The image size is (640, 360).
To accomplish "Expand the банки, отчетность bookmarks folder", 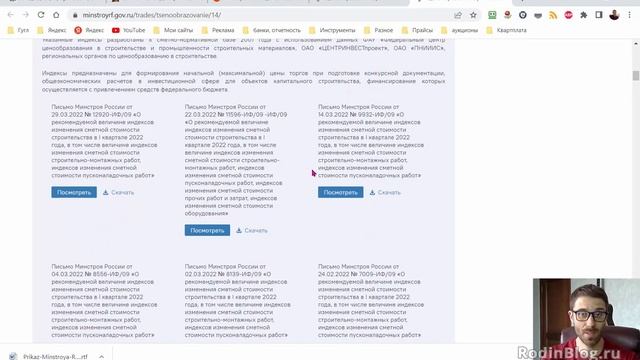I will pyautogui.click(x=271, y=30).
